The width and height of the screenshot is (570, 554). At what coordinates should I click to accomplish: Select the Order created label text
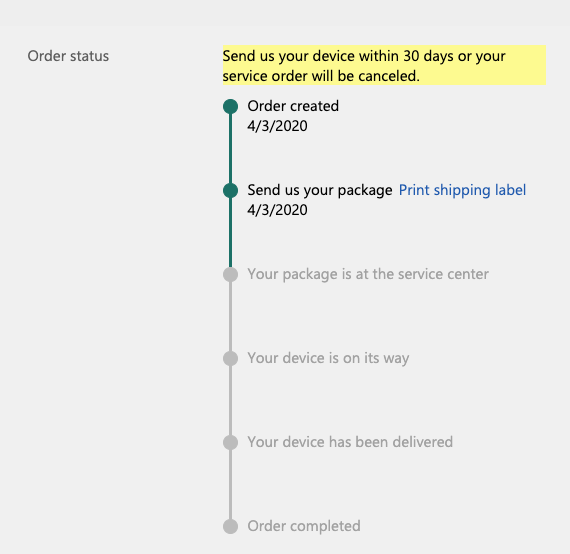tap(293, 106)
